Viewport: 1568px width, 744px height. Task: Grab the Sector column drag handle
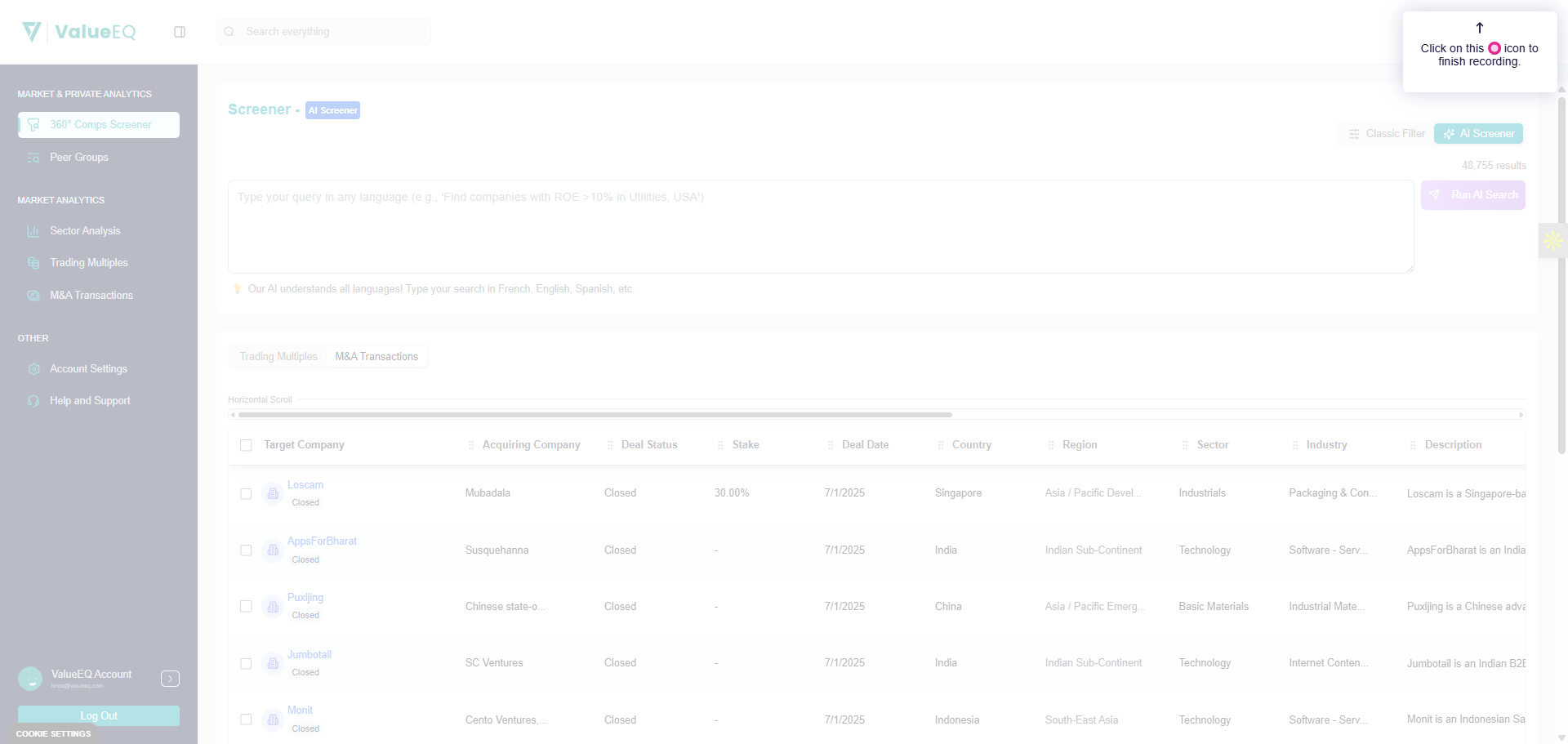click(1185, 445)
